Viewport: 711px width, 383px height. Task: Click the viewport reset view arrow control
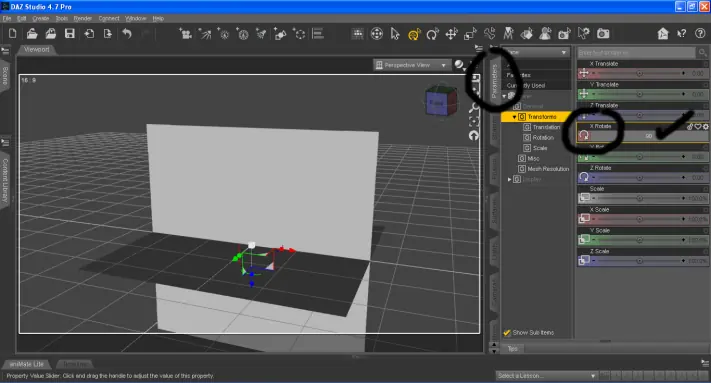pyautogui.click(x=474, y=136)
